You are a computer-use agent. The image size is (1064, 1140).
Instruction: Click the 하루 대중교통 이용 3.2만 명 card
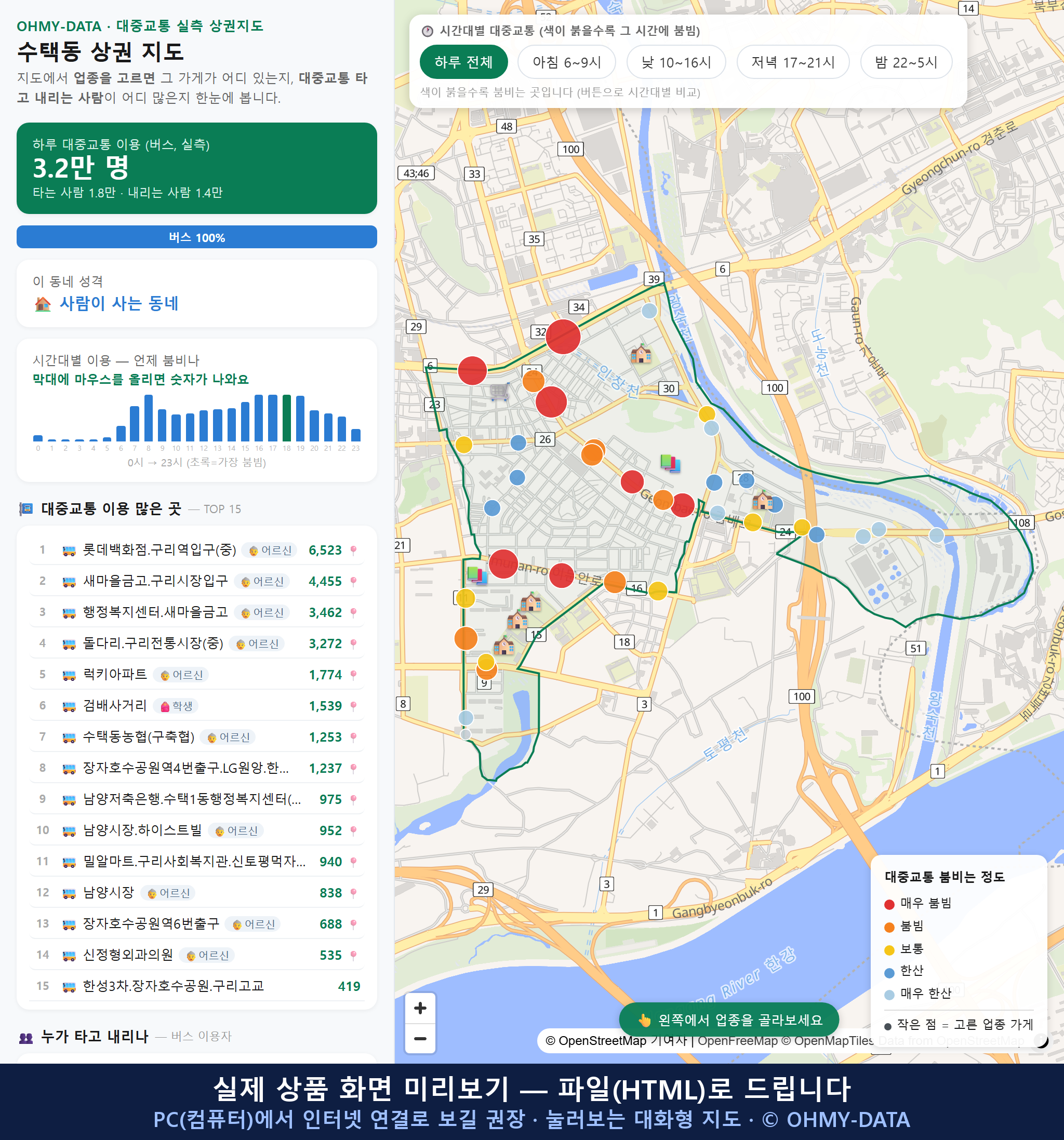[197, 168]
